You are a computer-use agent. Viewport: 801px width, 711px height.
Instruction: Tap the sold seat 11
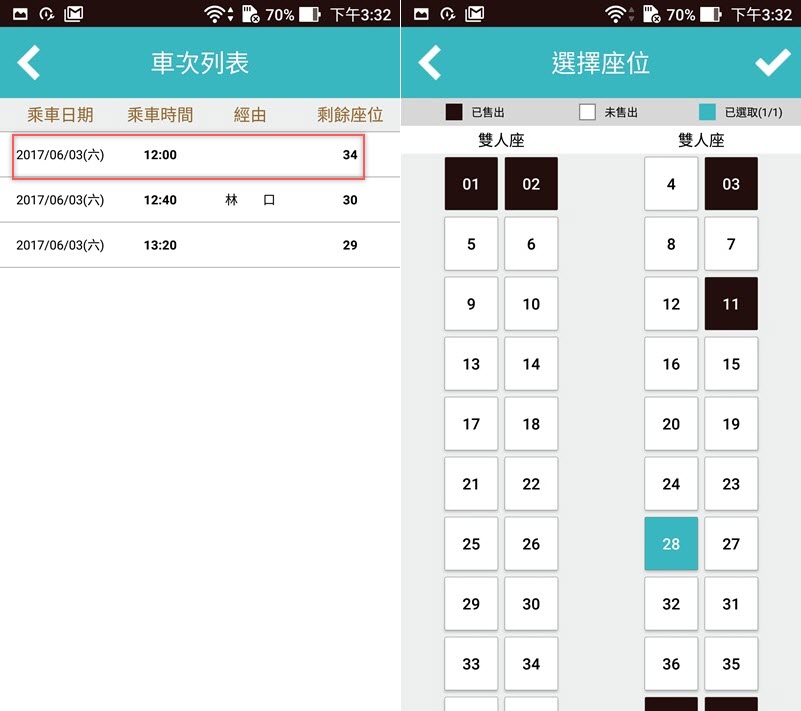[x=731, y=304]
